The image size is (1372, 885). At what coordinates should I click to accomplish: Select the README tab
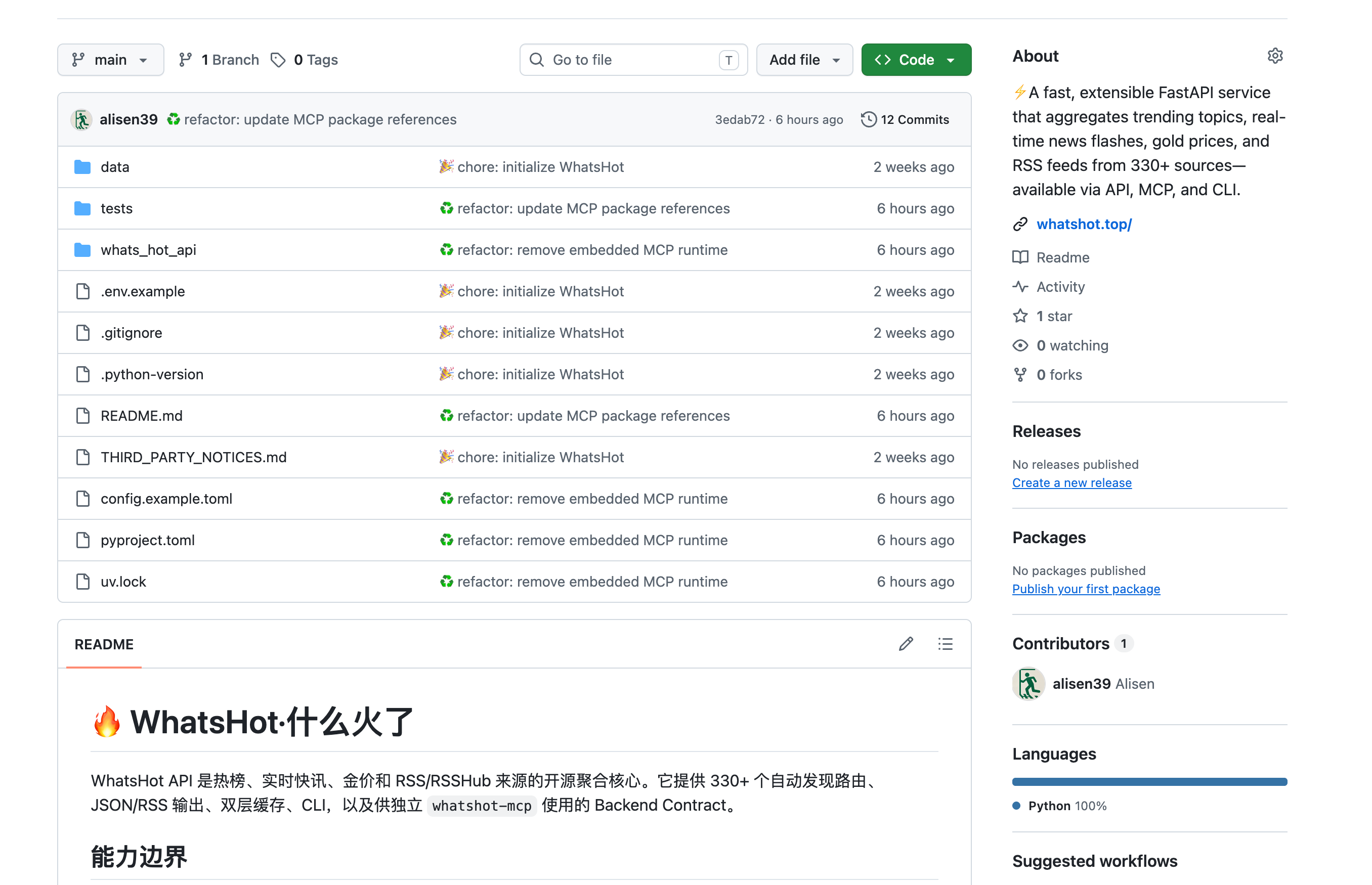pyautogui.click(x=104, y=644)
